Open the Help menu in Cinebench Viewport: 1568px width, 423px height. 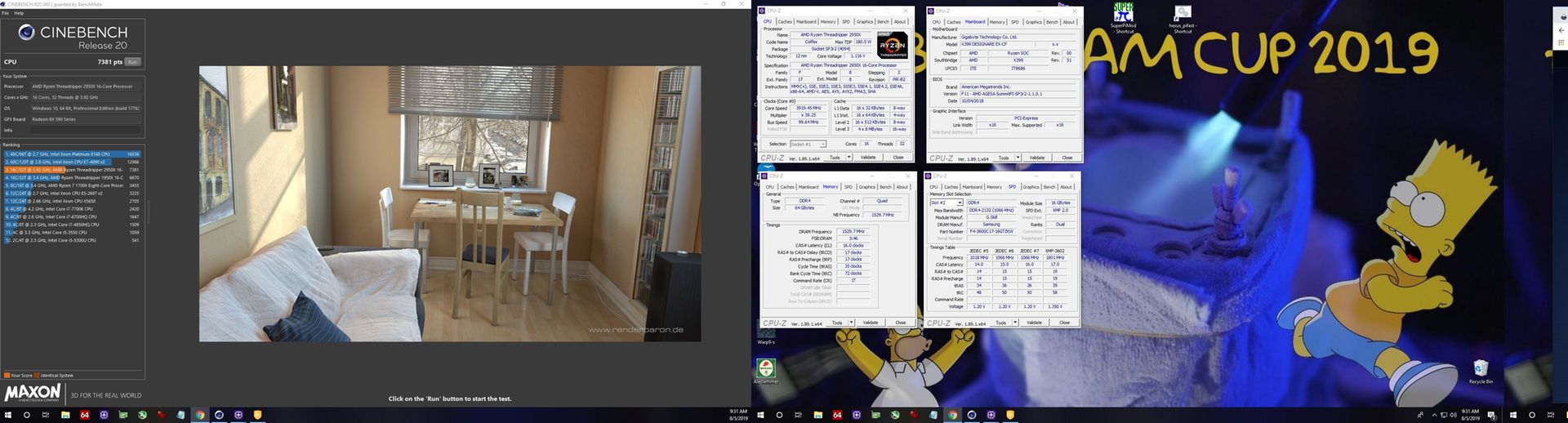click(x=19, y=13)
